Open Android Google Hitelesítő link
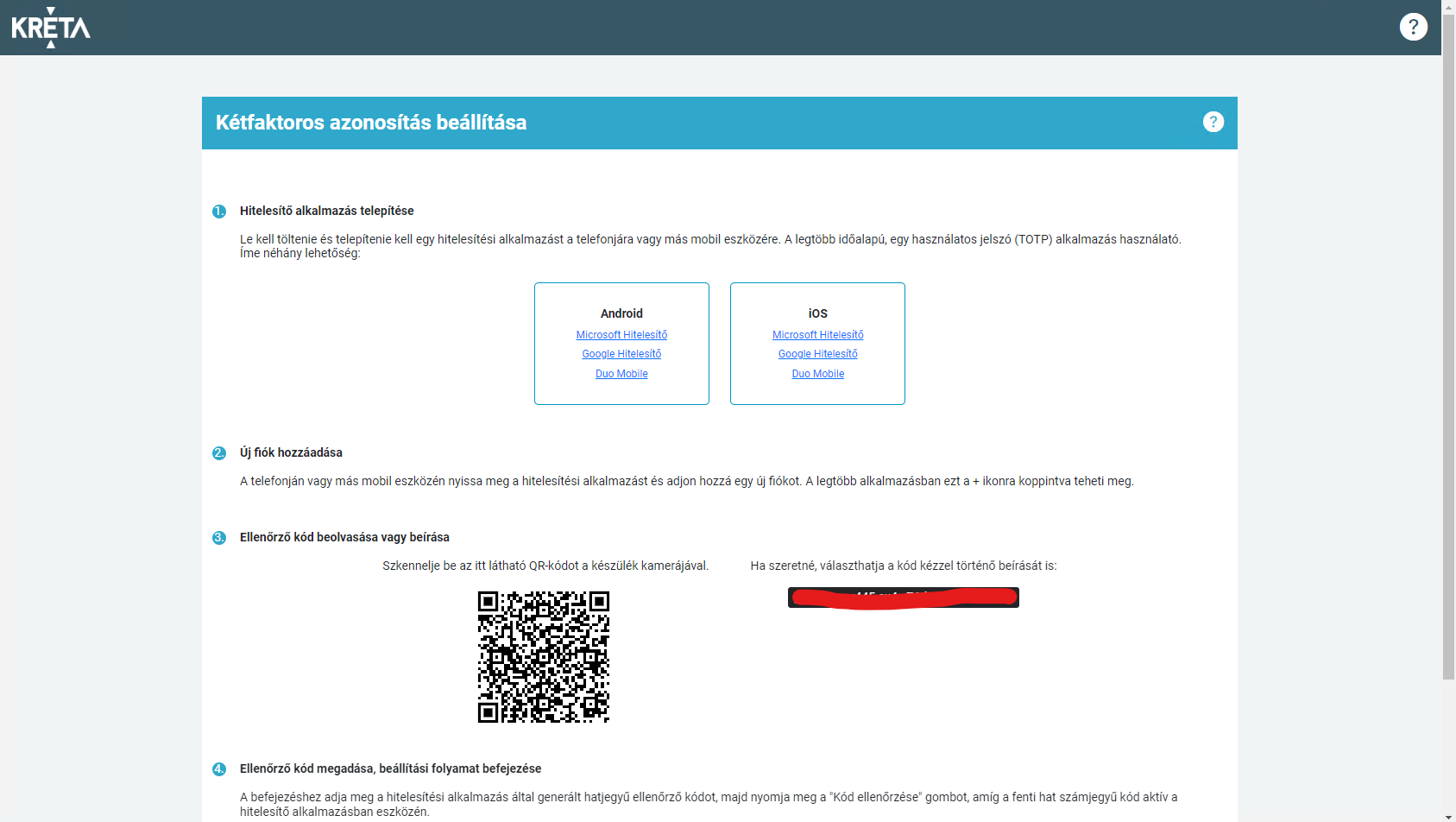The image size is (1456, 822). (621, 354)
